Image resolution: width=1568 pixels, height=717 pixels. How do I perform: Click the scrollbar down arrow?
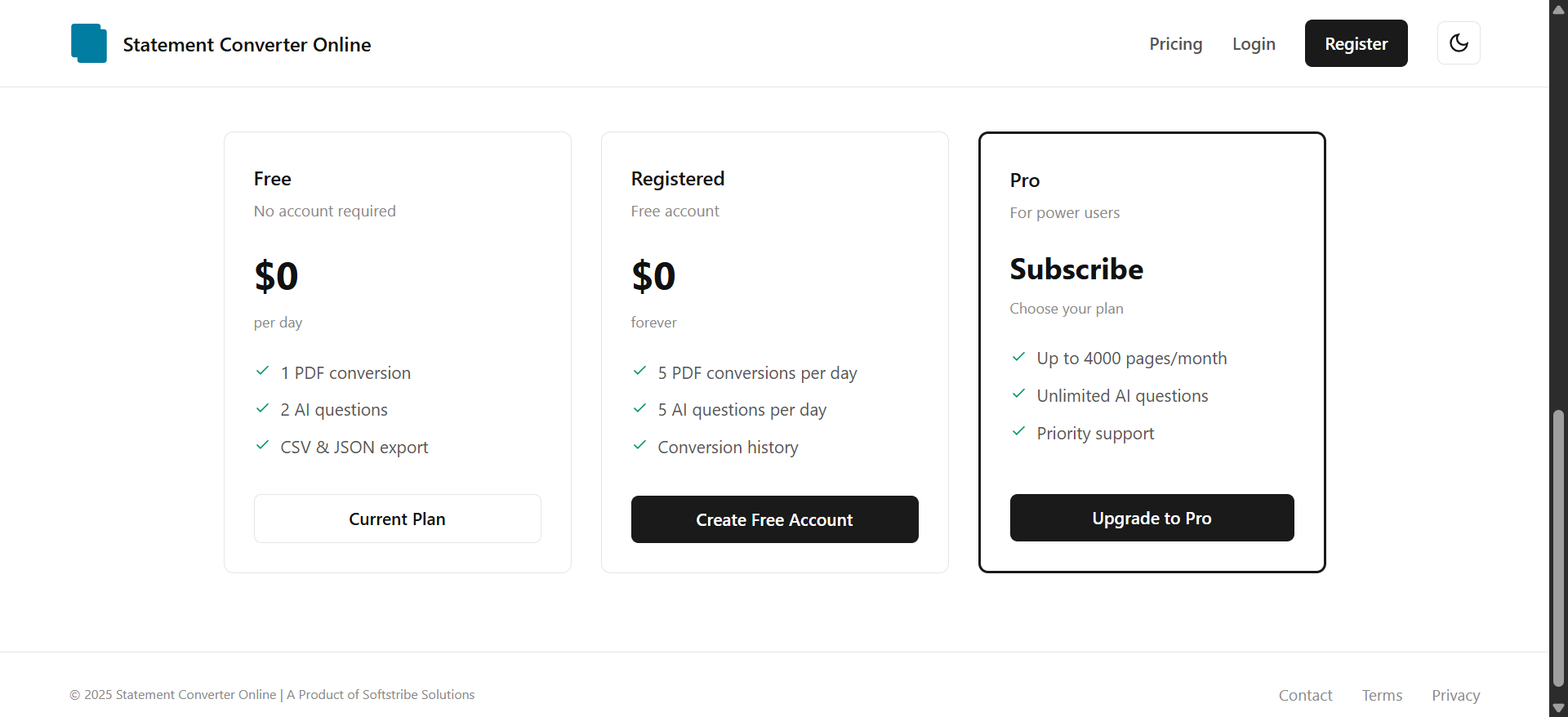pos(1558,708)
